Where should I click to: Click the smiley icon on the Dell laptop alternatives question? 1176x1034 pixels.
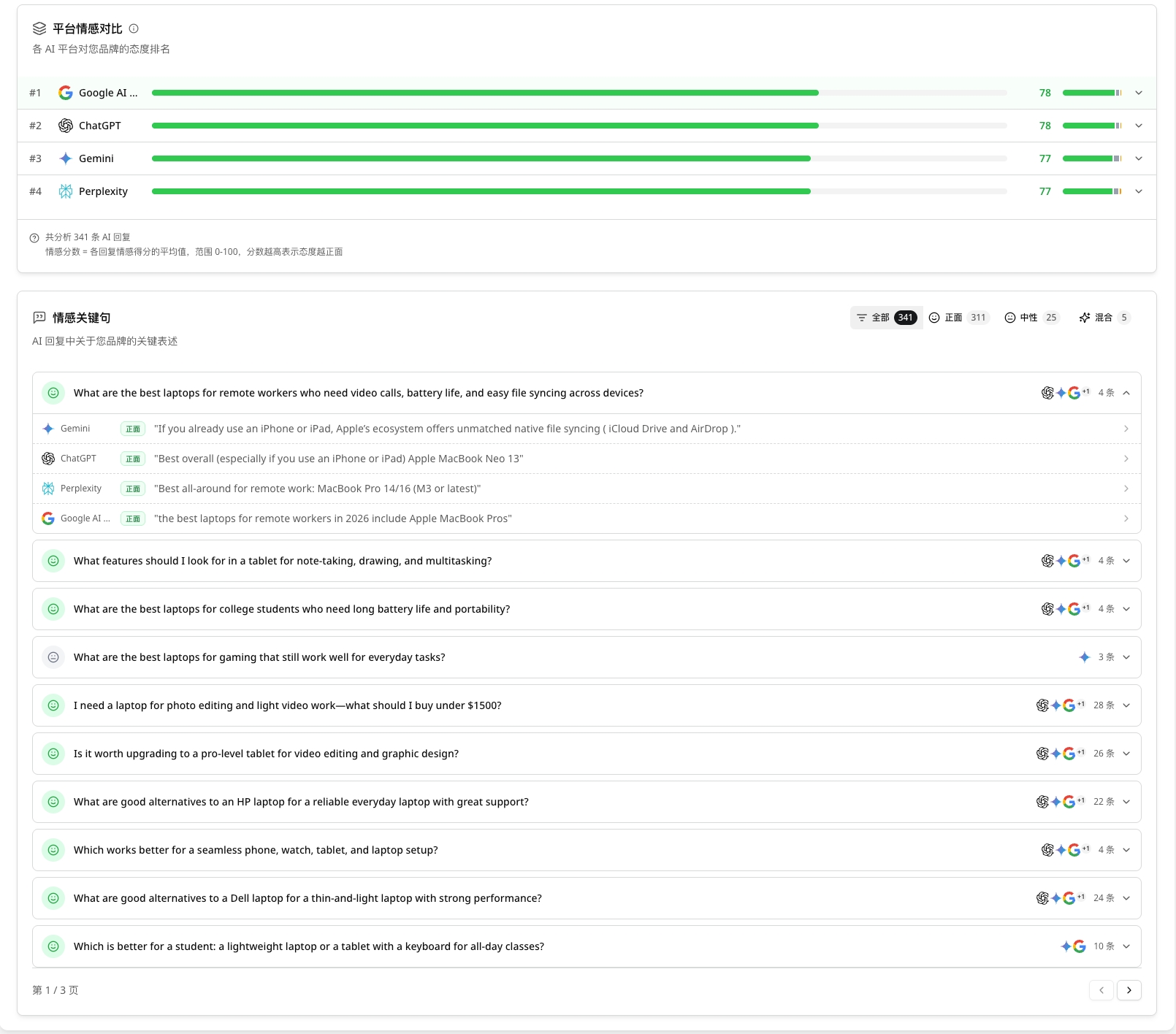[53, 898]
